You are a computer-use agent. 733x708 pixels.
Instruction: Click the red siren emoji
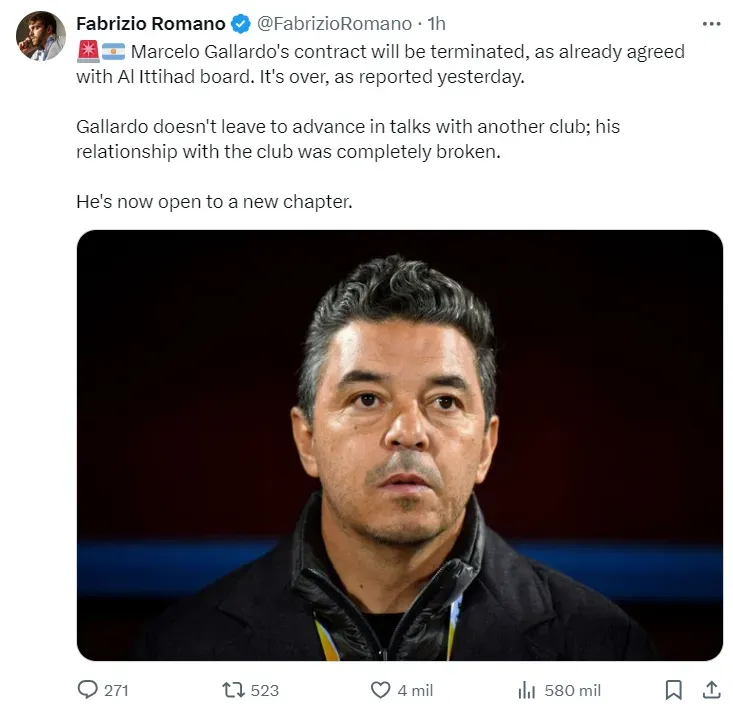[88, 51]
